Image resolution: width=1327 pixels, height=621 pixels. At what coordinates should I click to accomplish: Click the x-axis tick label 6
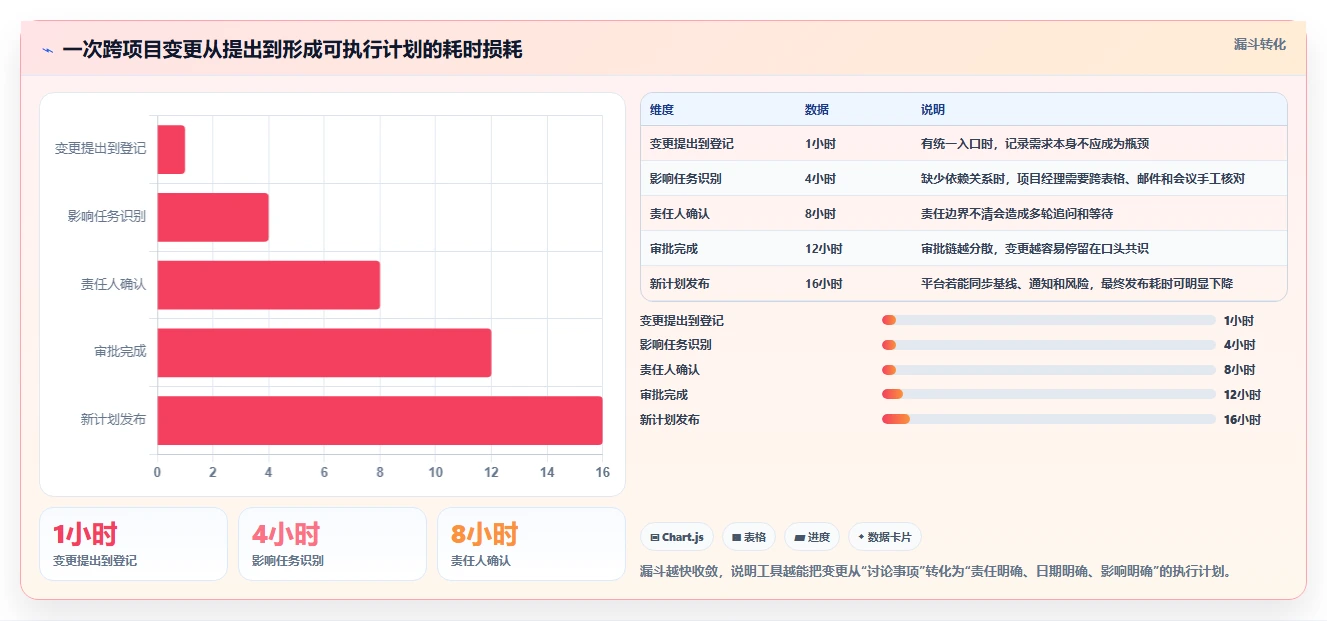point(324,472)
